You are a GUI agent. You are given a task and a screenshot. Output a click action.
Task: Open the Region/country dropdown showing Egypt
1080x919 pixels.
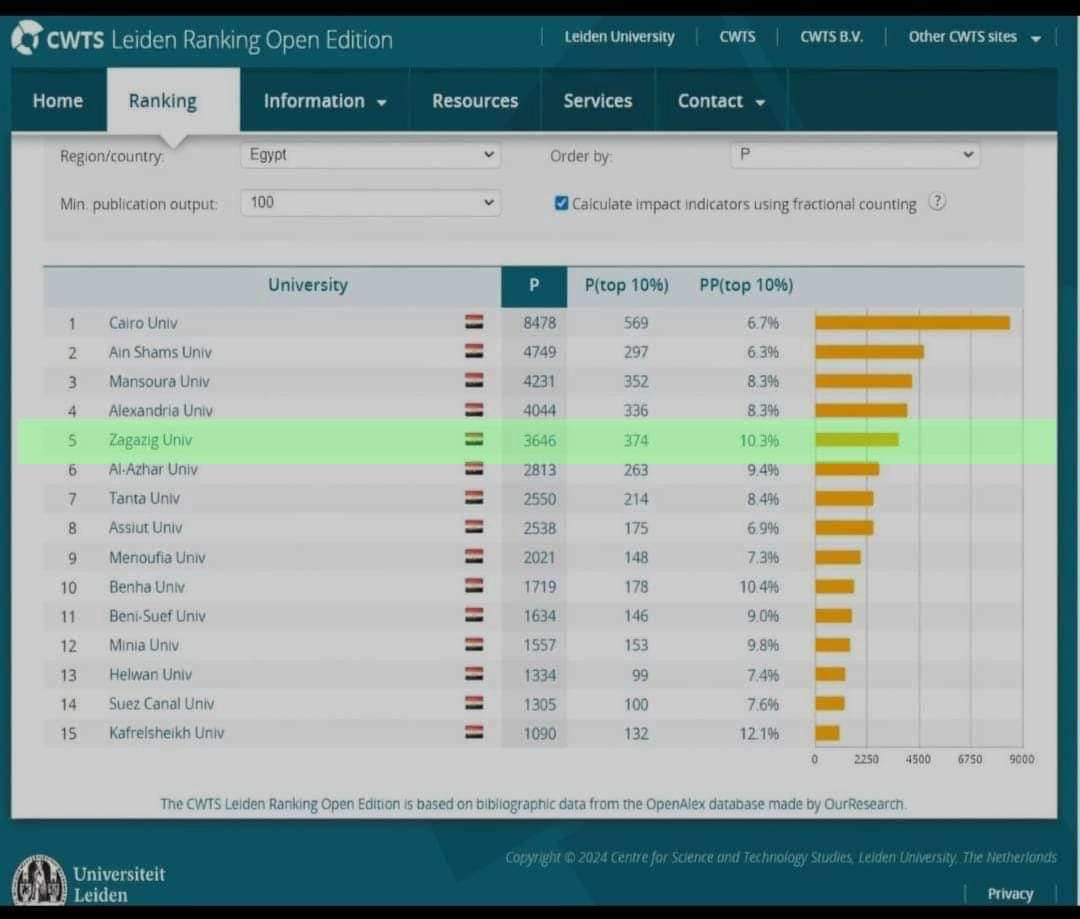(x=371, y=155)
